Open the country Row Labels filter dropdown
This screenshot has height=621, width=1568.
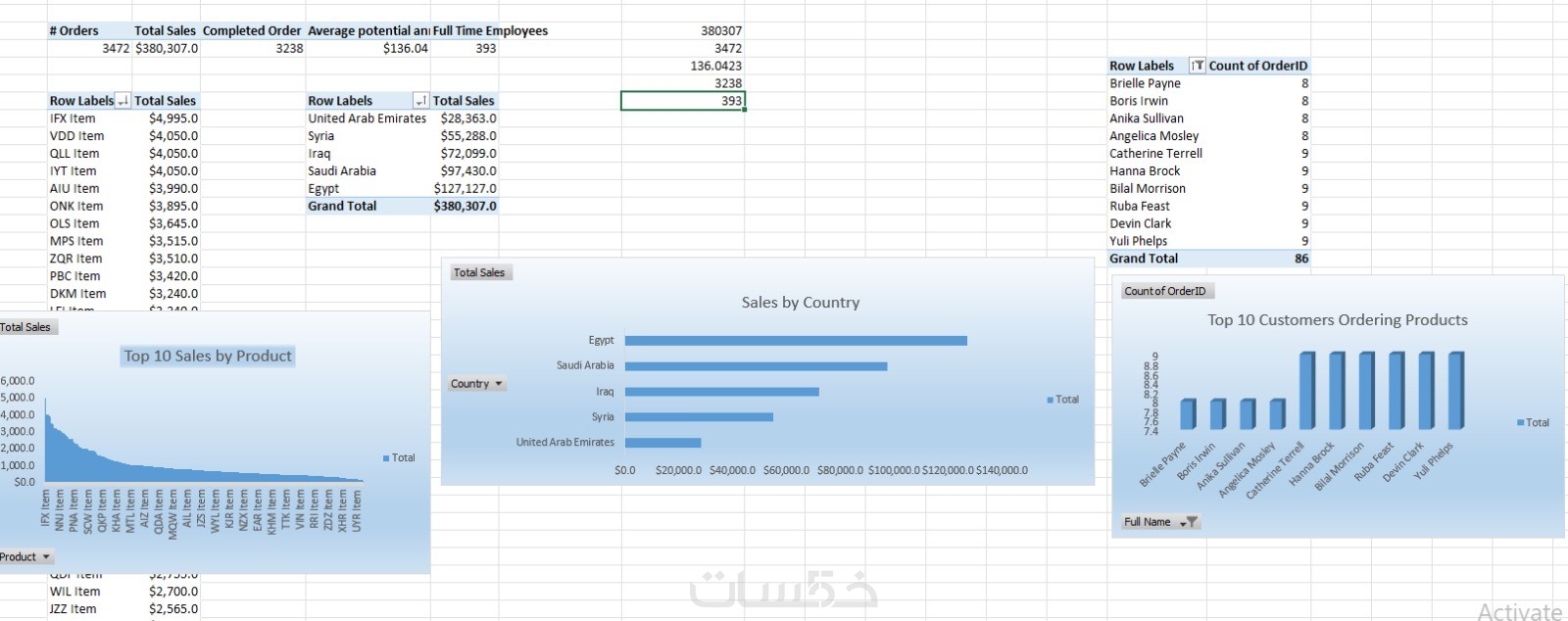click(x=421, y=101)
